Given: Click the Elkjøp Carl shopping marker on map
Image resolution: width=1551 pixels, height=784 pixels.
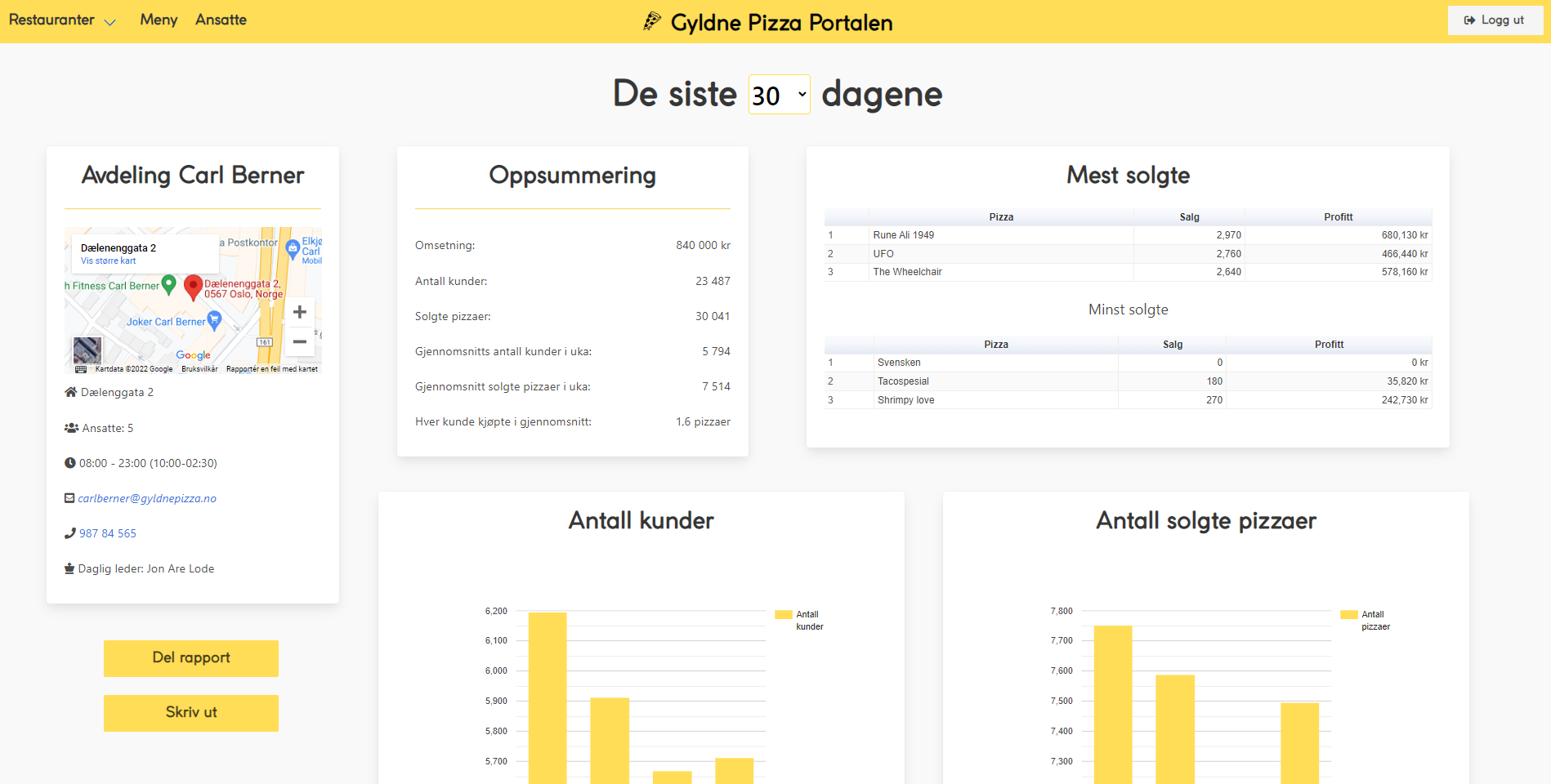Looking at the screenshot, I should (x=293, y=249).
